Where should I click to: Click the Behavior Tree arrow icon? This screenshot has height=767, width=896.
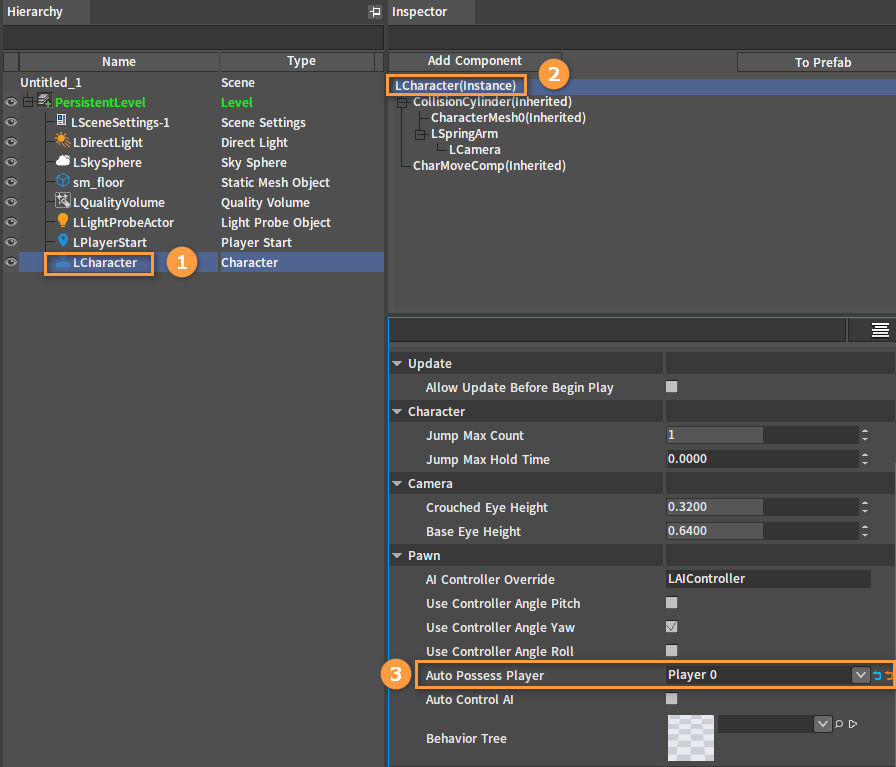click(x=853, y=724)
